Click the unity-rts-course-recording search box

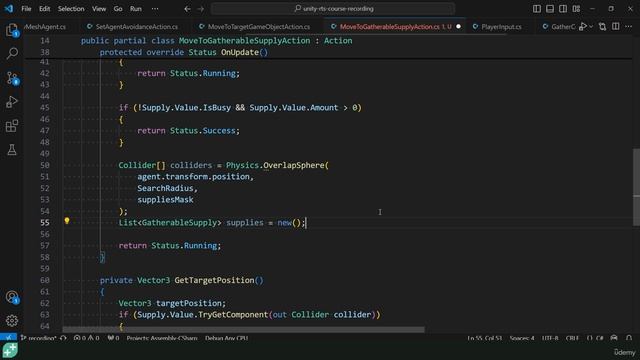(x=333, y=9)
